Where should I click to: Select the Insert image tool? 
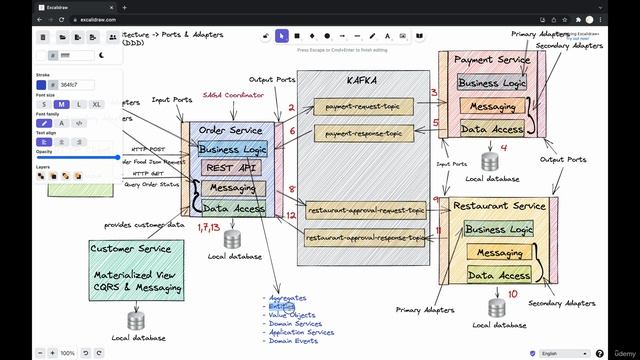402,36
